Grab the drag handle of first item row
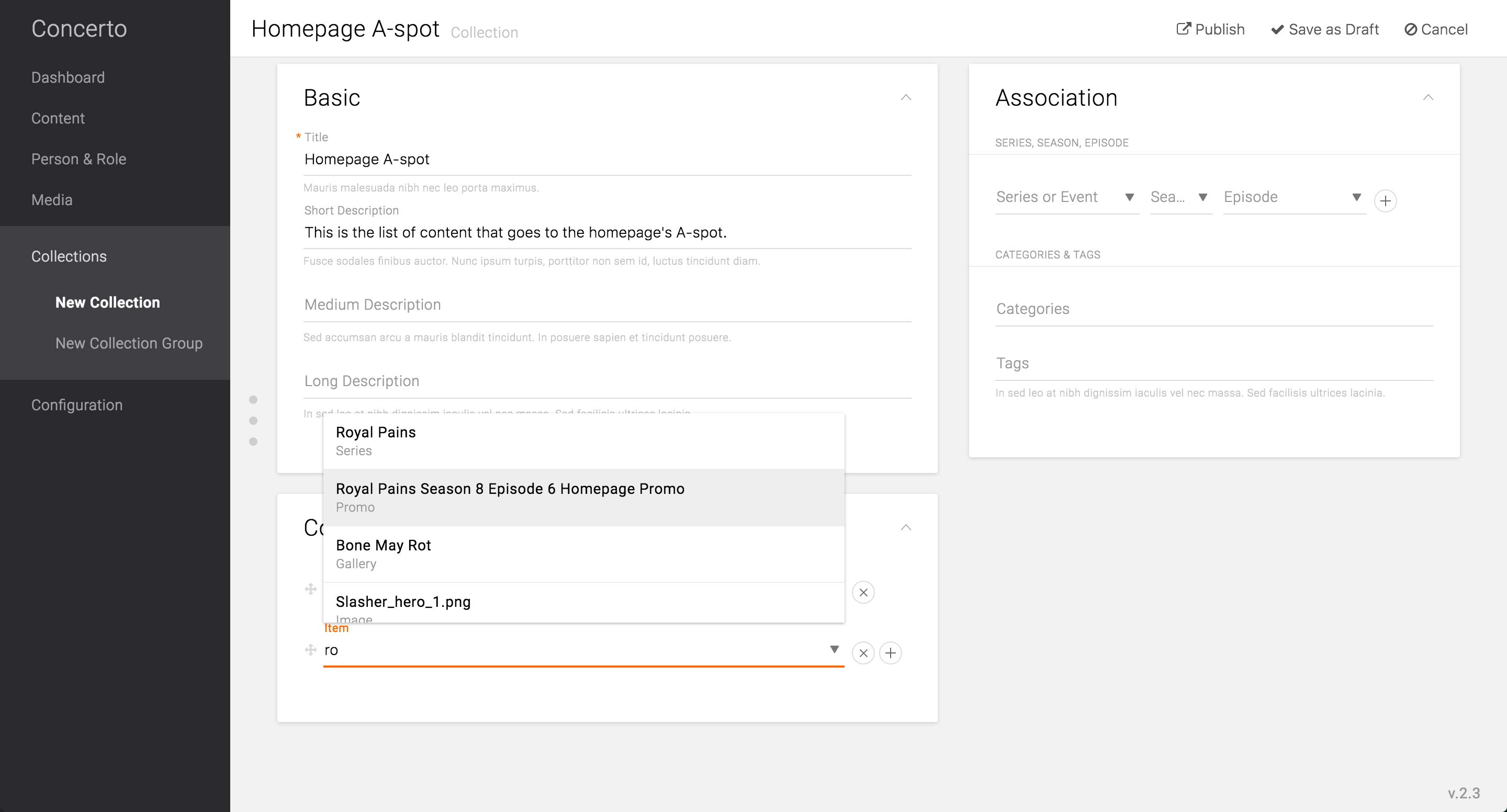The width and height of the screenshot is (1507, 812). pos(311,589)
